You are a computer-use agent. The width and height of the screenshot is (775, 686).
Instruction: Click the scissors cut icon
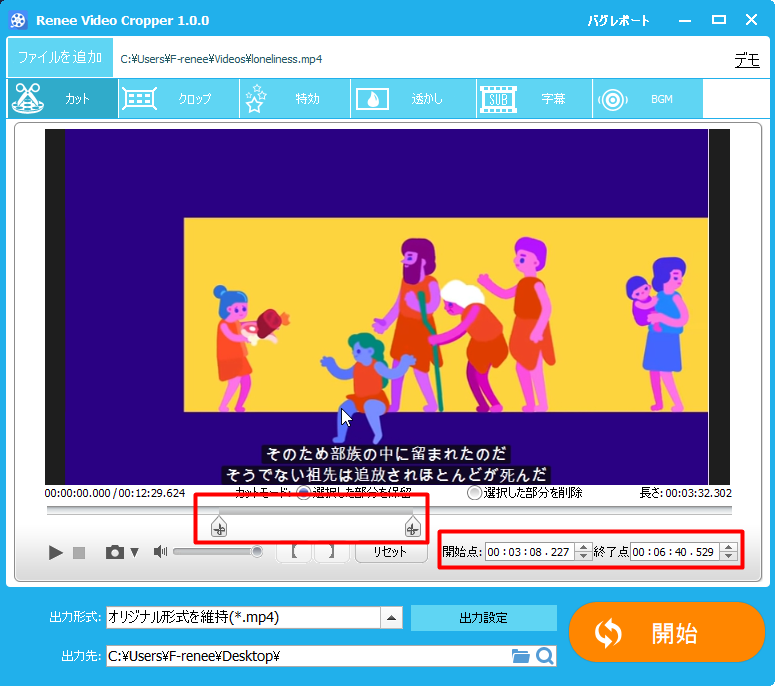28,98
